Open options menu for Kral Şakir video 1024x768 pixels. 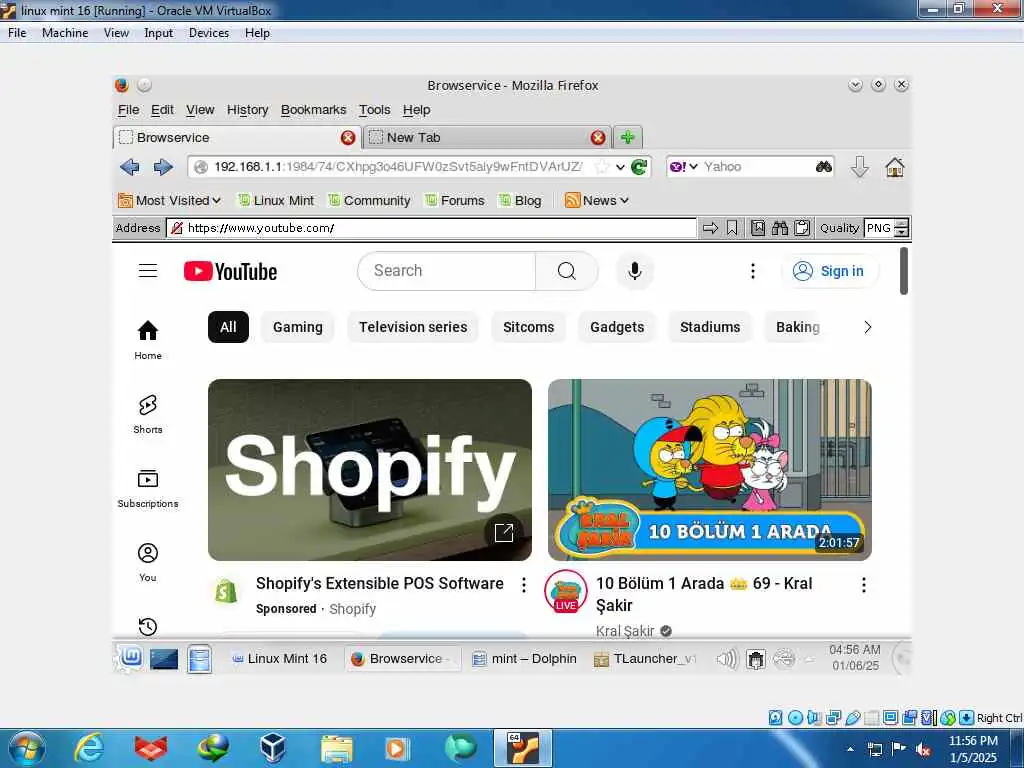(x=863, y=585)
